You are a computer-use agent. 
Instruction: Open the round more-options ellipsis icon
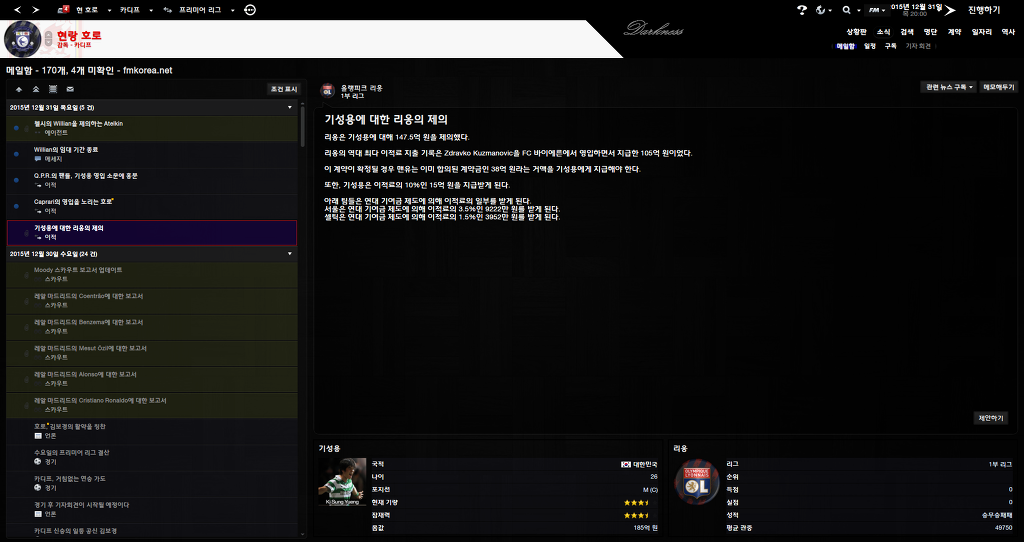(x=249, y=10)
